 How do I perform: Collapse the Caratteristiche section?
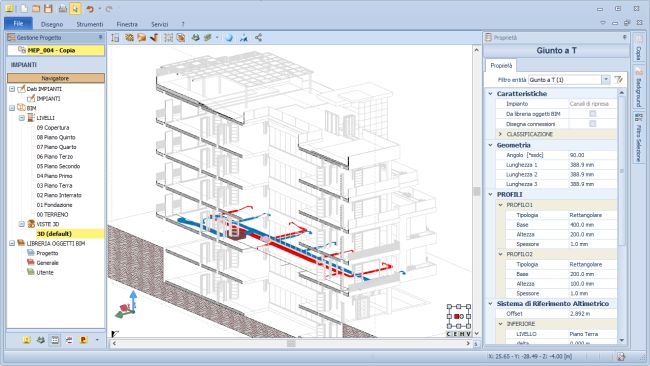click(490, 94)
